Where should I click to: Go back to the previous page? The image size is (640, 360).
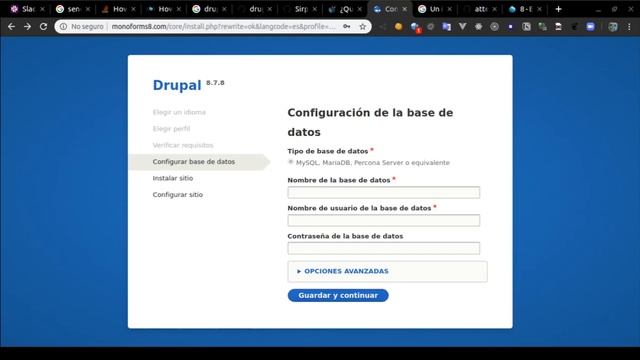tap(11, 27)
